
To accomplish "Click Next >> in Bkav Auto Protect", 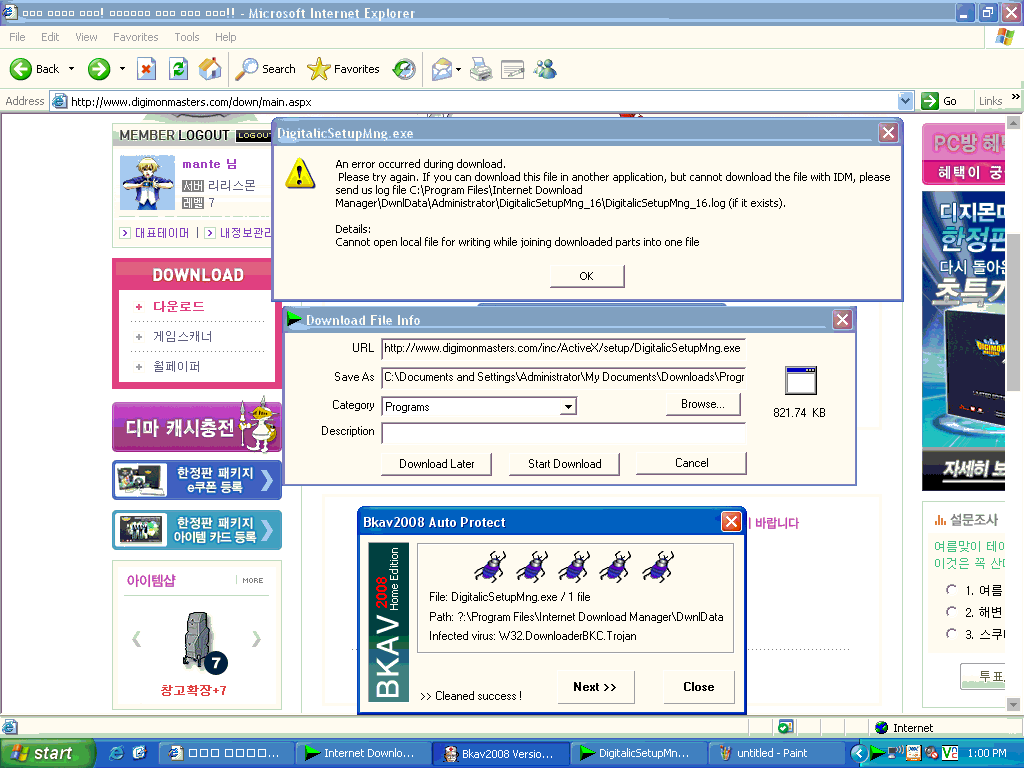I will (595, 687).
